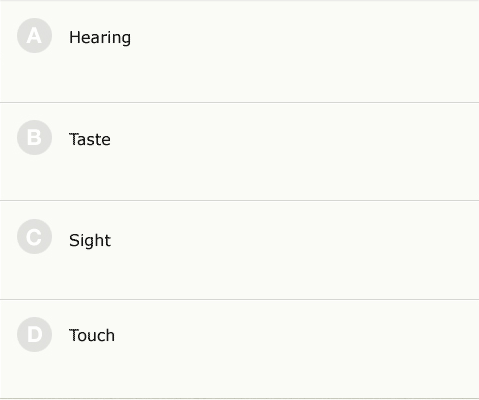The height and width of the screenshot is (400, 479).
Task: Click the Hearing answer text
Action: [x=100, y=37]
